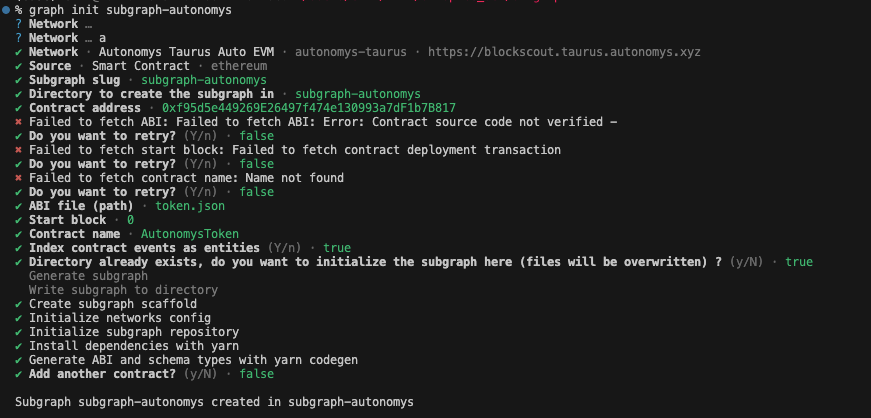Click the green checkmark beside Contract address
Image resolution: width=871 pixels, height=418 pixels.
coord(19,108)
